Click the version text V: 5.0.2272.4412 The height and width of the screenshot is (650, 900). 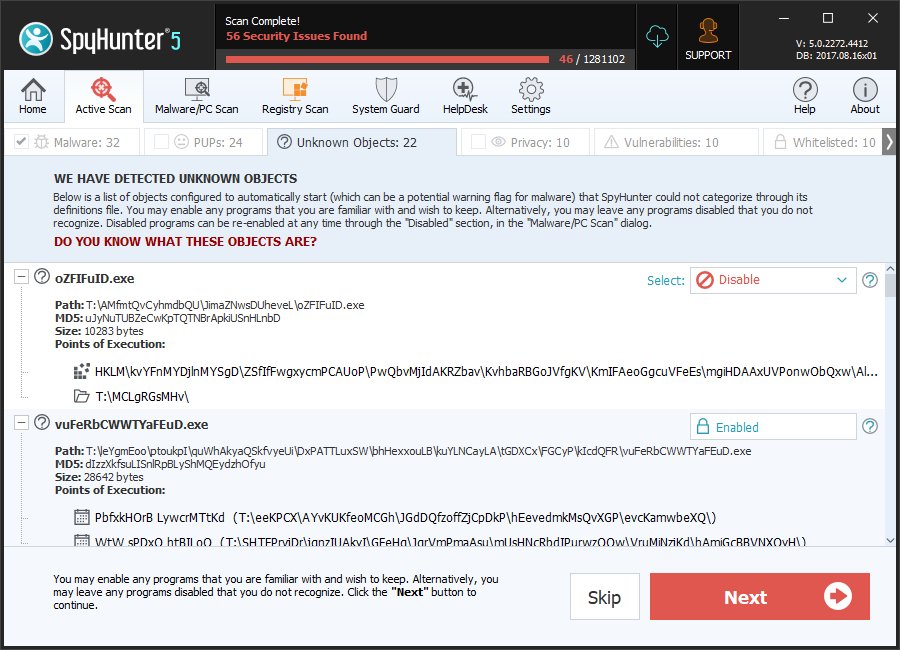coord(832,44)
